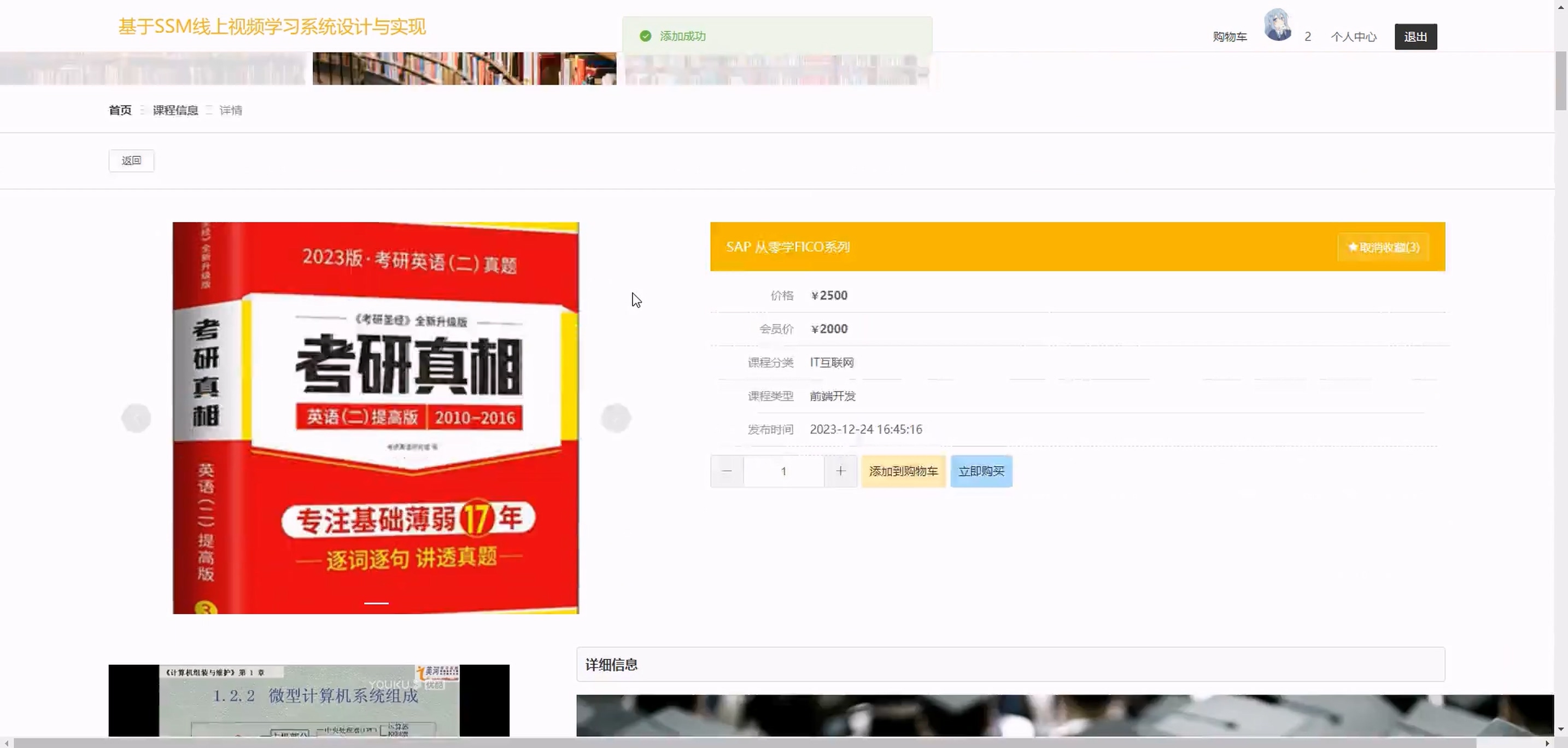Viewport: 1568px width, 748px height.
Task: Click the graduation photo in details
Action: [1065, 715]
